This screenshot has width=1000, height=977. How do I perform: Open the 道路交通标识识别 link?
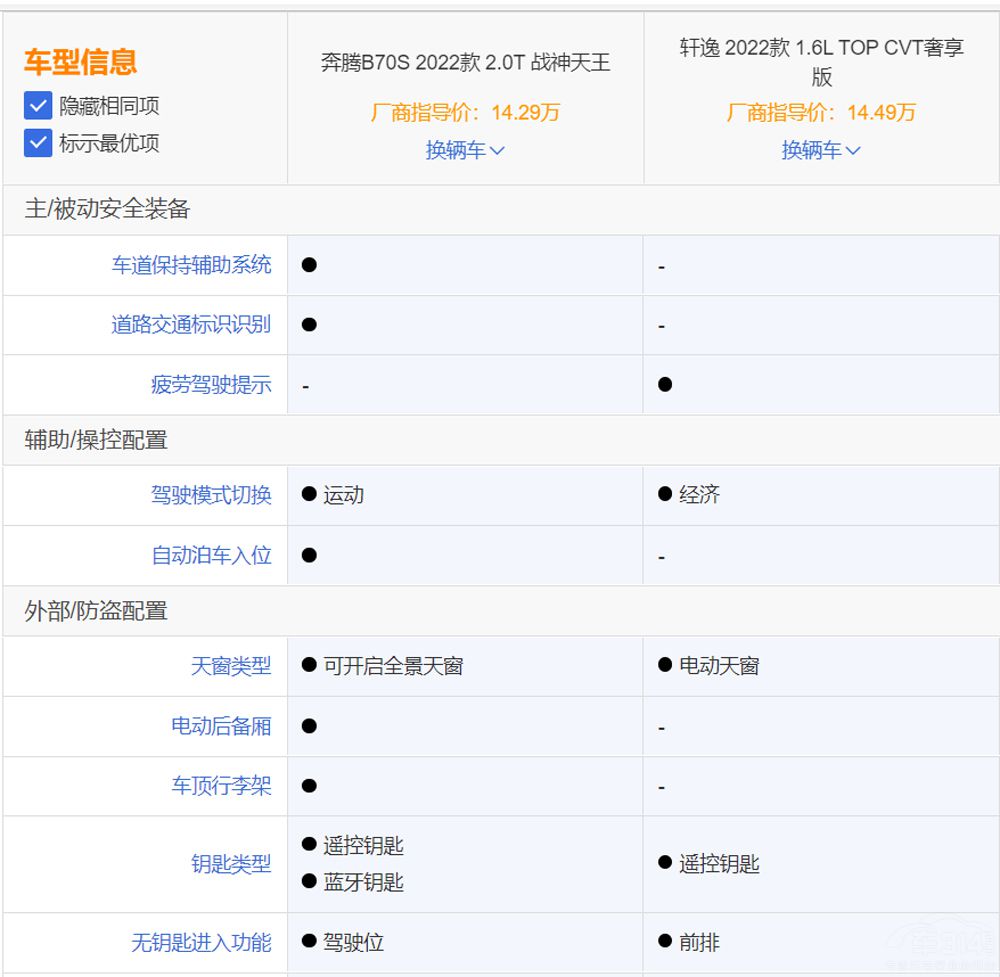tap(191, 325)
